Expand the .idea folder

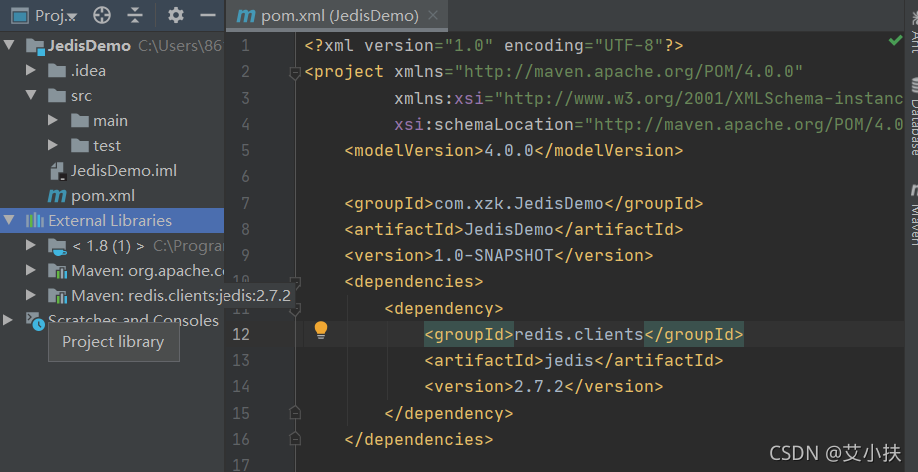click(31, 70)
